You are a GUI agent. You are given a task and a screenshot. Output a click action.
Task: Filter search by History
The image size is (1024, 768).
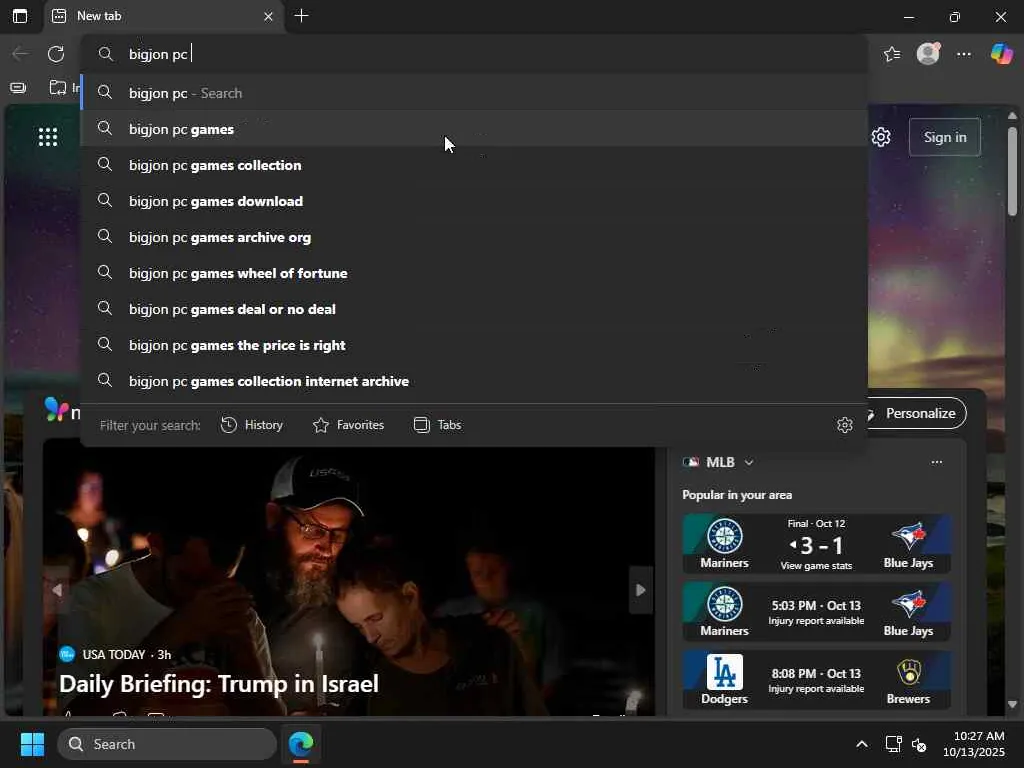click(x=251, y=425)
